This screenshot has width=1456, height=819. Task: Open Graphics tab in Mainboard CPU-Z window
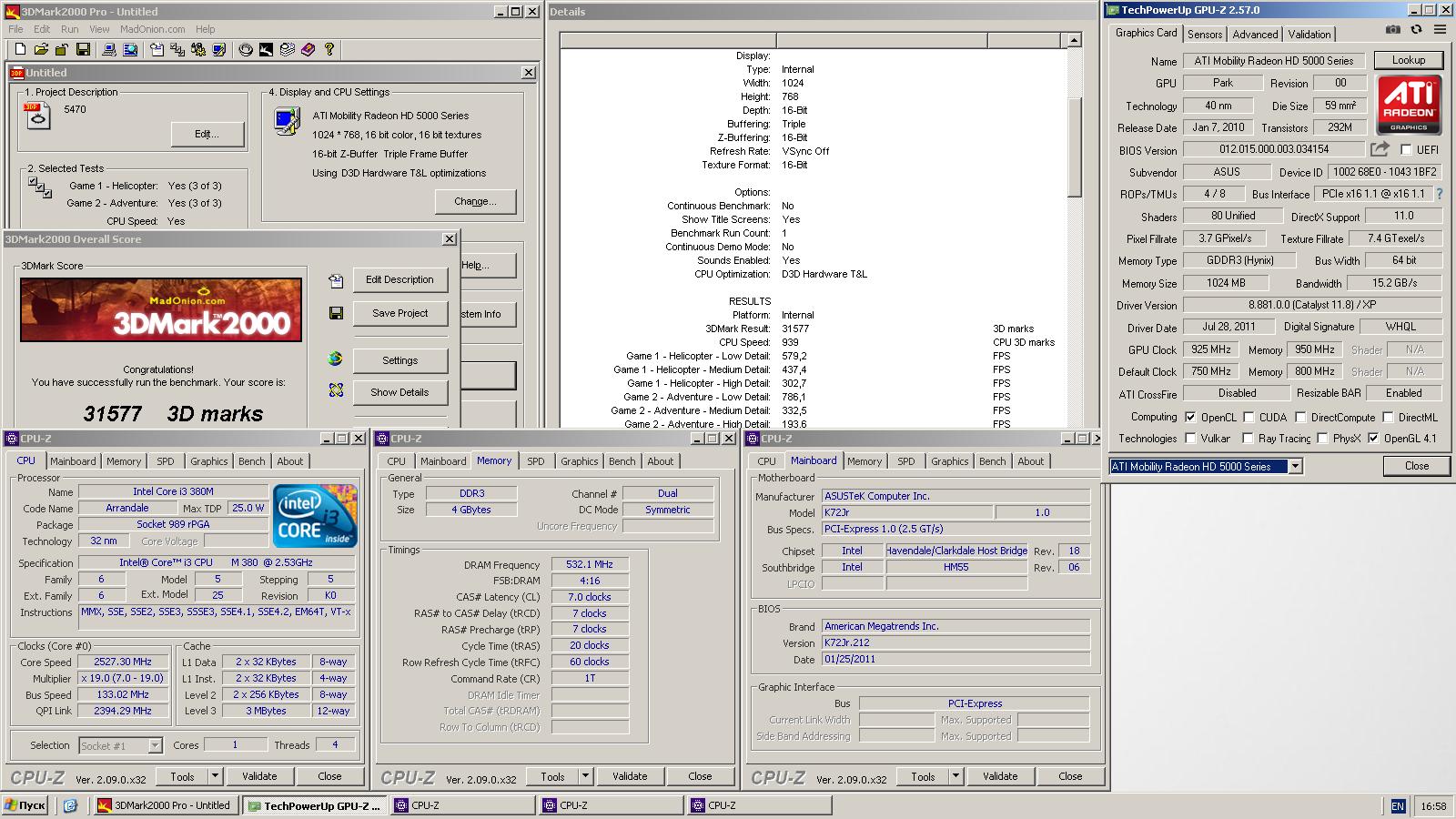[x=950, y=461]
